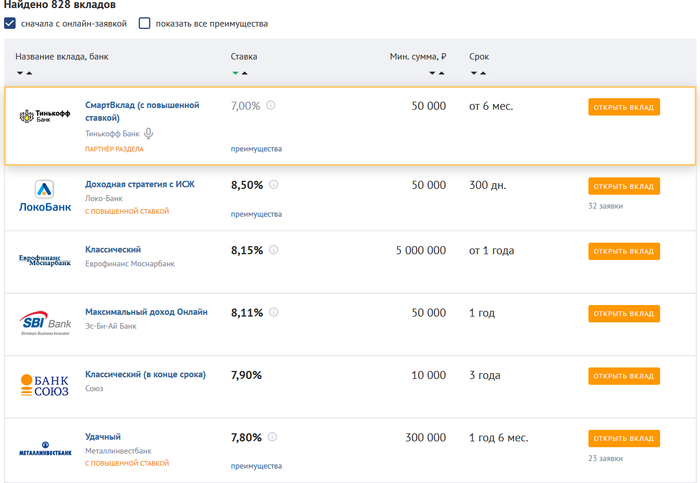The image size is (700, 483).
Task: Click the Еврофинанс Моснарбанк logo
Action: point(45,260)
